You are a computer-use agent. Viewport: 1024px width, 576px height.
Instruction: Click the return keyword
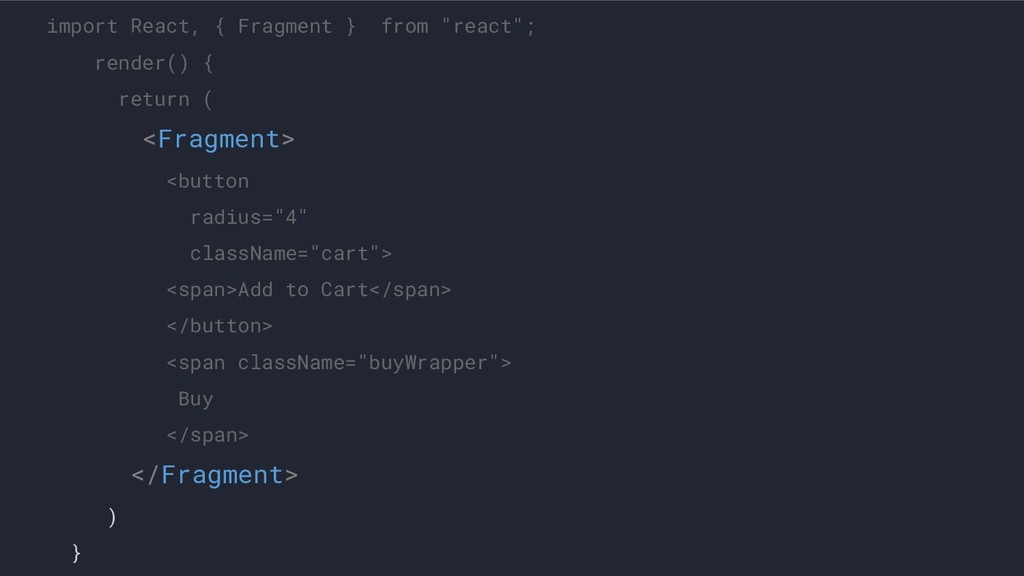[x=153, y=99]
